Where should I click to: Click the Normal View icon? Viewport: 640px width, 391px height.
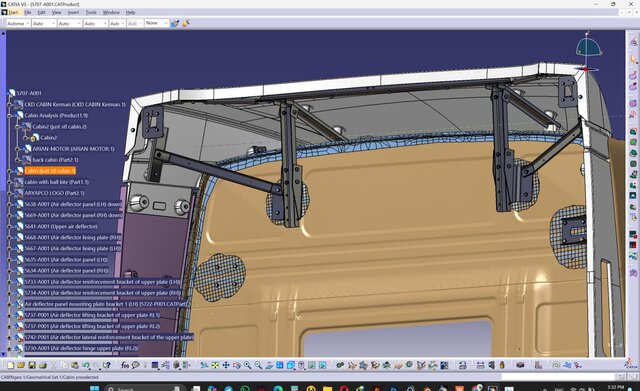tap(269, 365)
